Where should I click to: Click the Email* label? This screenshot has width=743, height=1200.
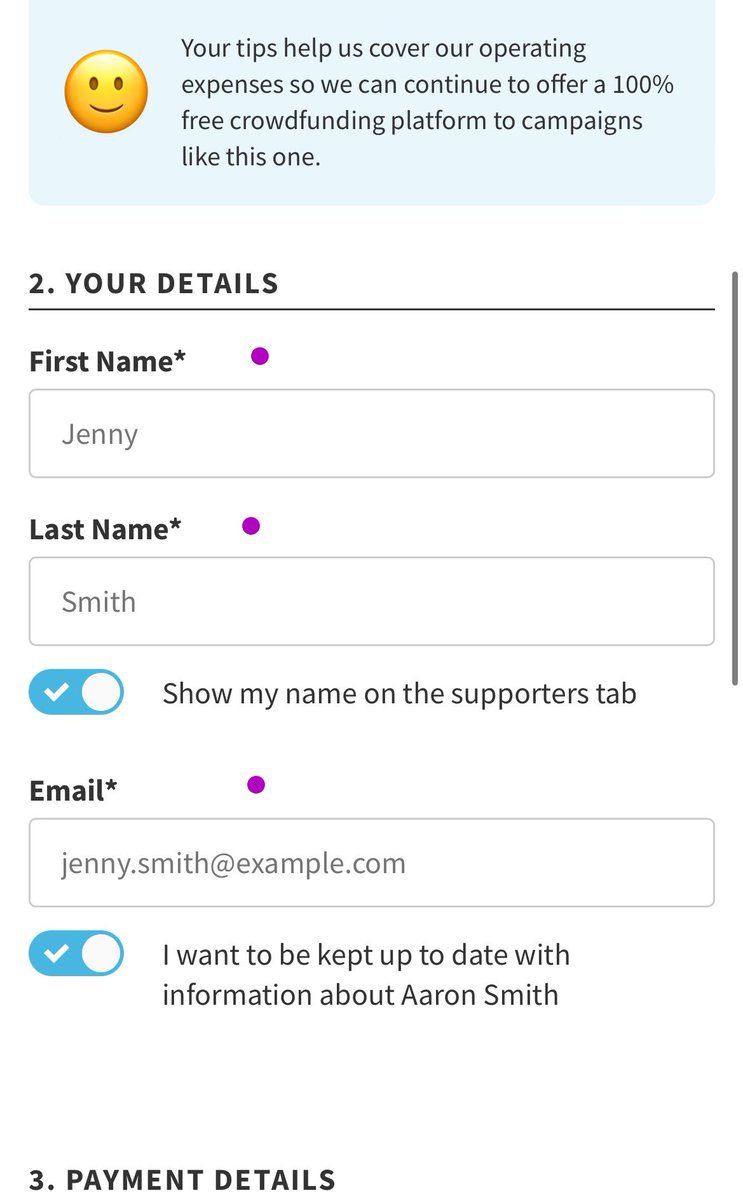click(73, 790)
